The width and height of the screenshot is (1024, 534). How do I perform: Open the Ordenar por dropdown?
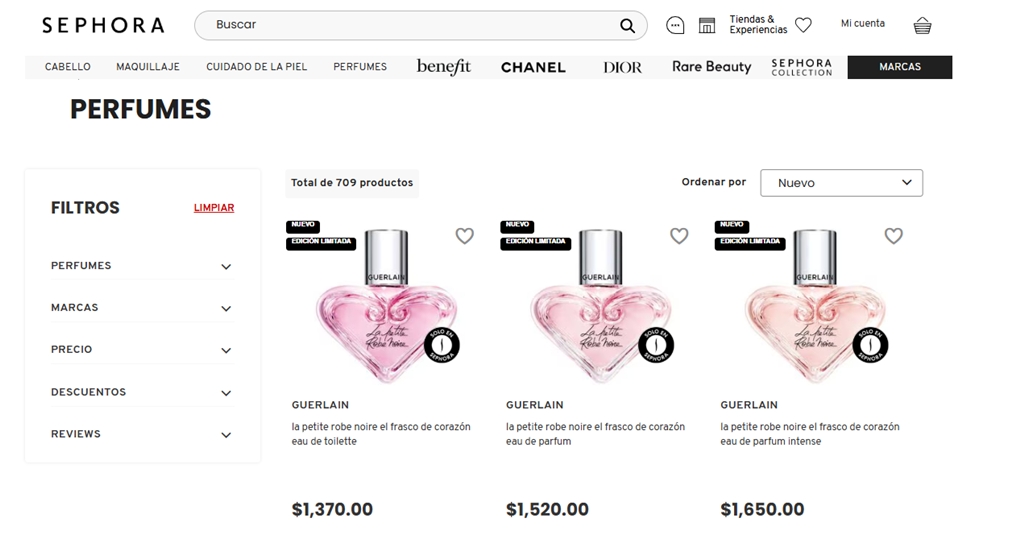(x=841, y=183)
